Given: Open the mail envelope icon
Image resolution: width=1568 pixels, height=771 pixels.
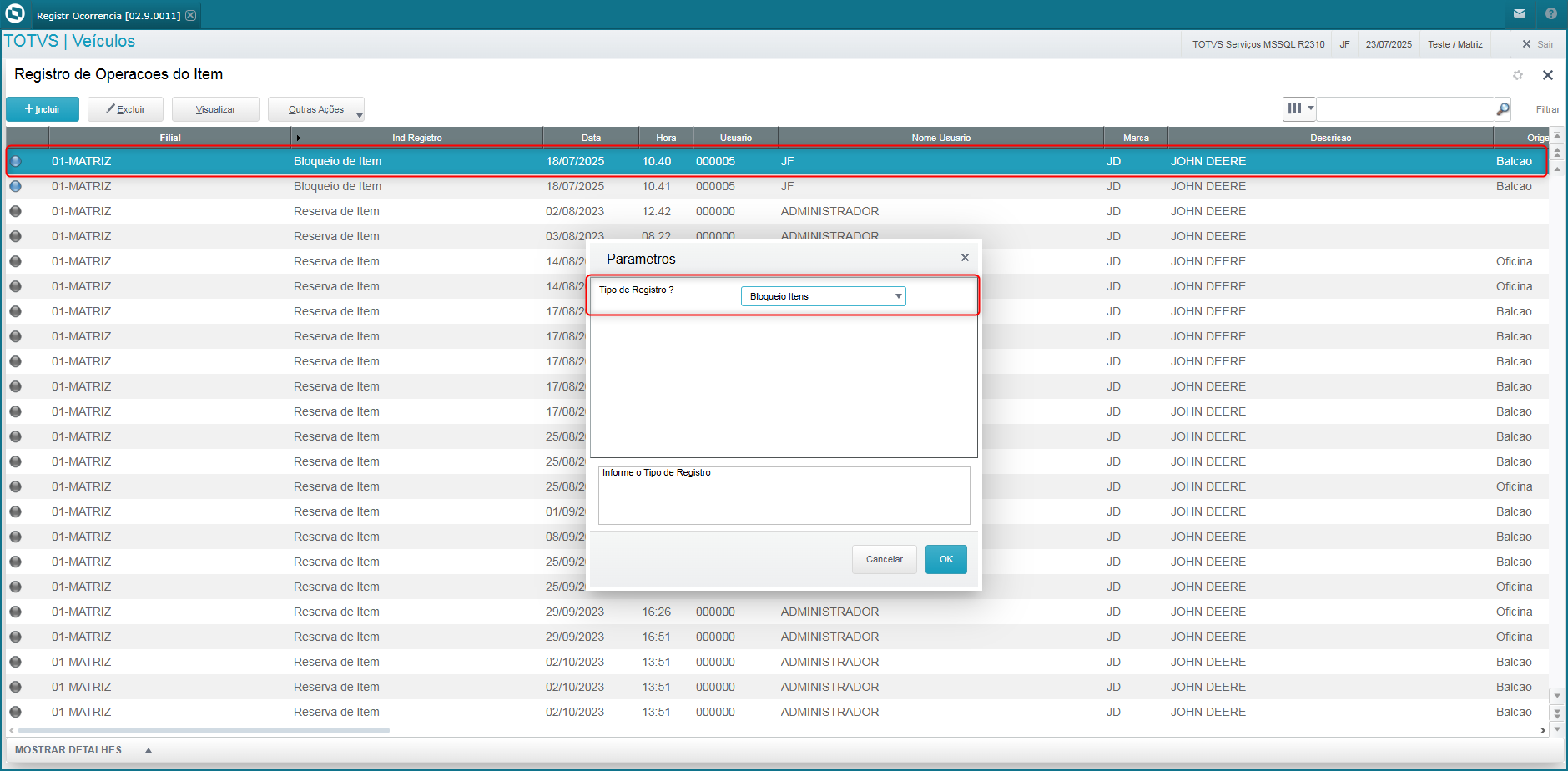Looking at the screenshot, I should tap(1520, 13).
